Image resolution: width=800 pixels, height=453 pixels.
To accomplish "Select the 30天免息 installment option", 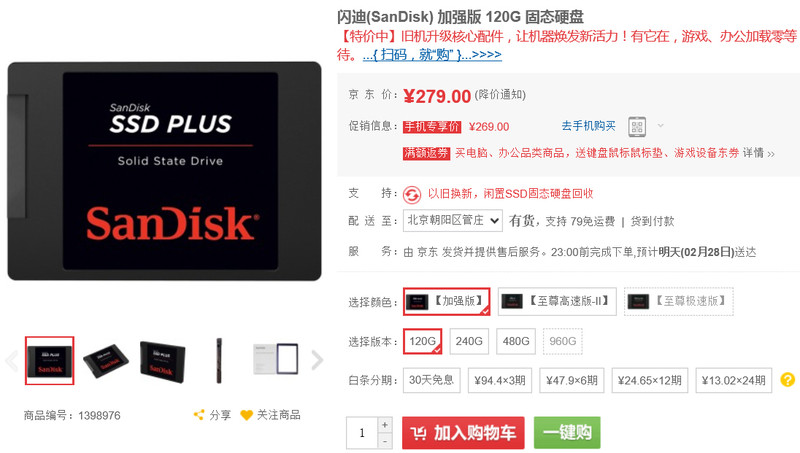I will click(432, 381).
